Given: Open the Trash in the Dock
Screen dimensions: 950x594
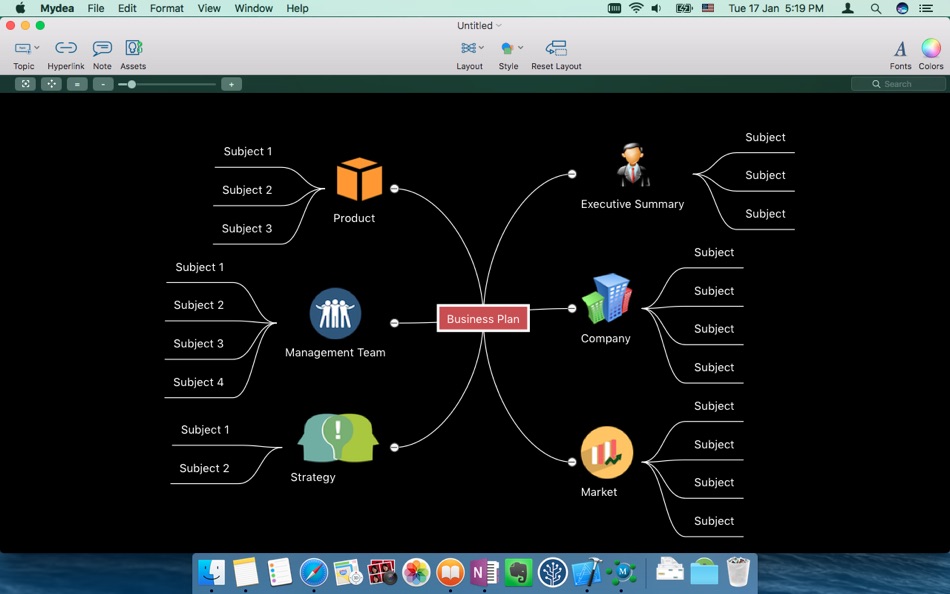Looking at the screenshot, I should (738, 572).
